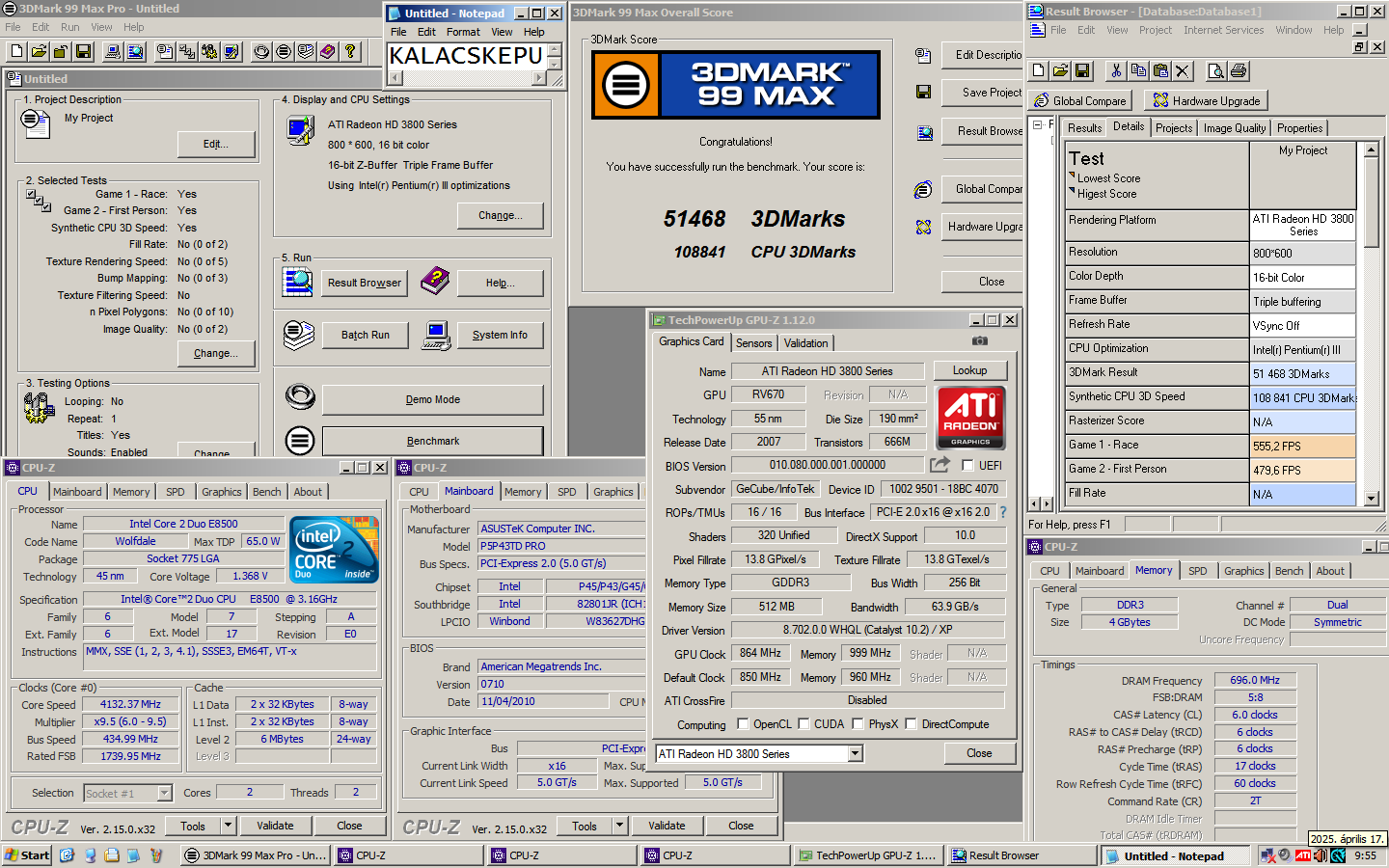The width and height of the screenshot is (1389, 868).
Task: Click the striped-disc Benchmark icon in 3DMark toolbar
Action: pos(284,51)
